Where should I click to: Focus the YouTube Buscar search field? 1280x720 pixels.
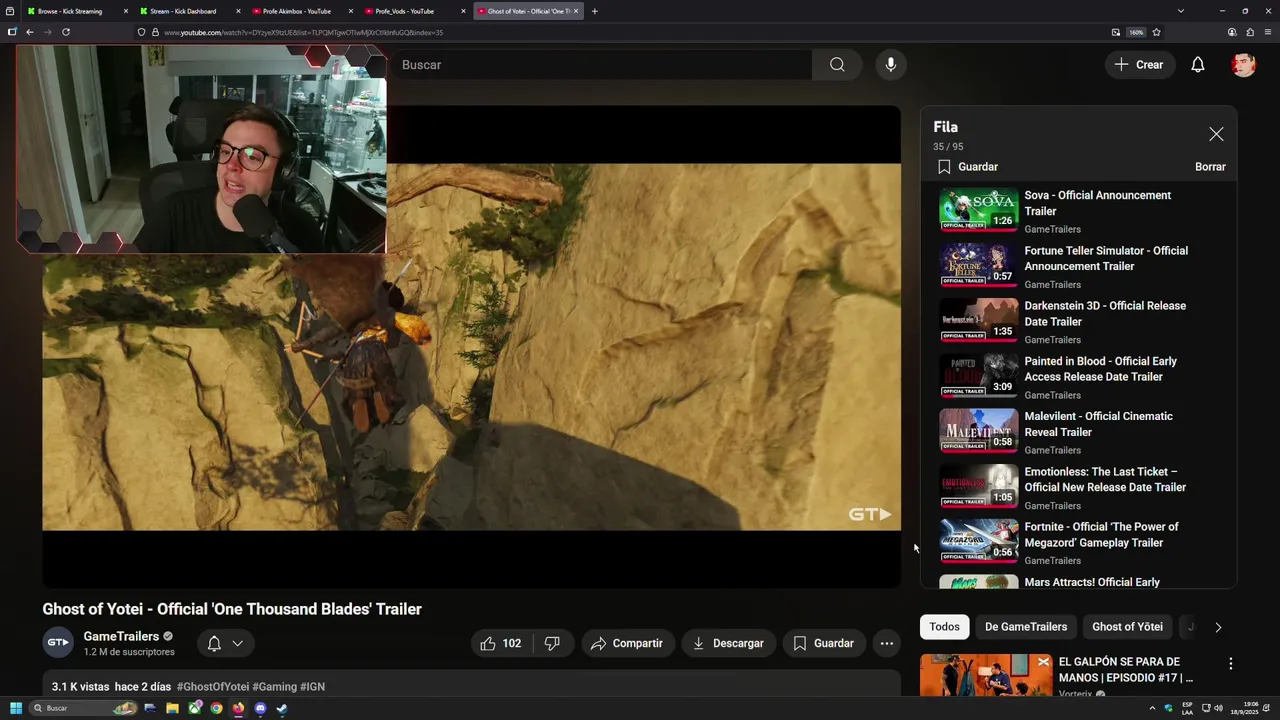coord(601,65)
